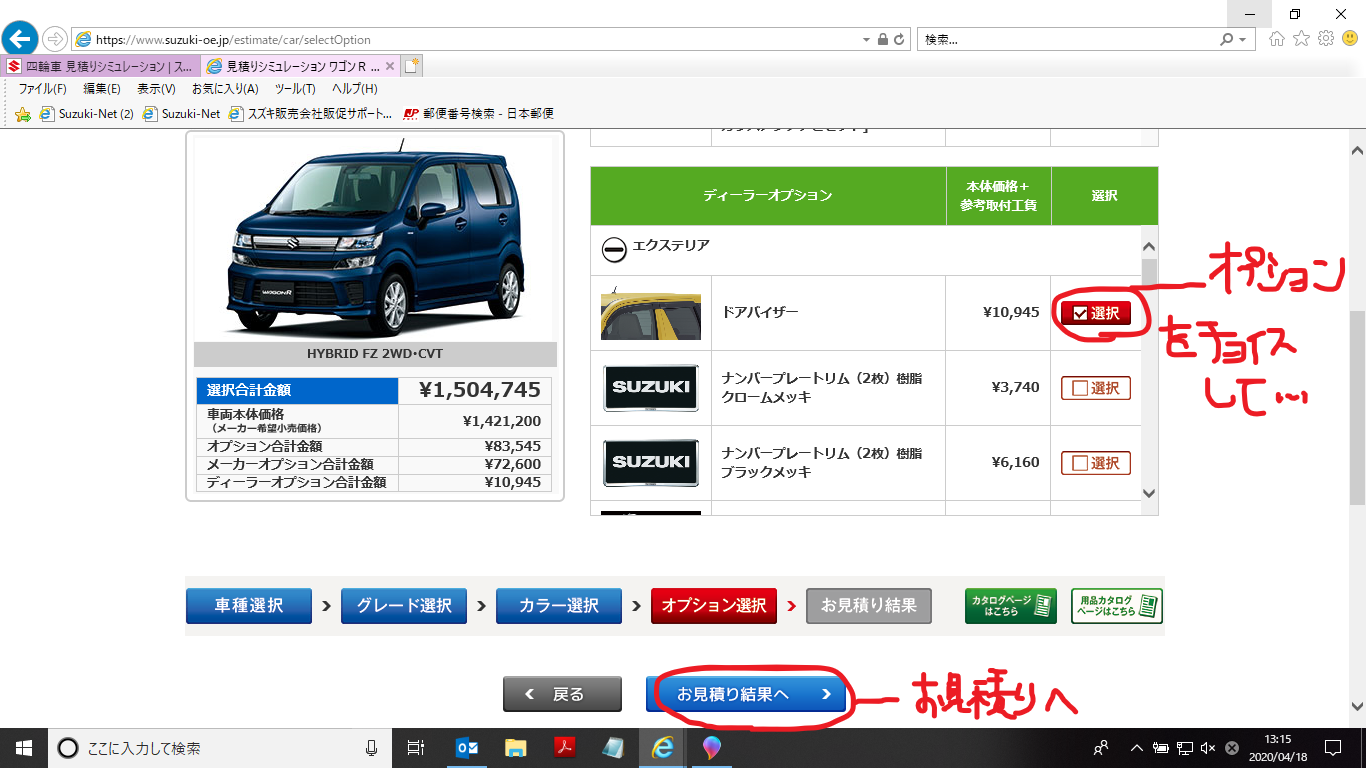Show hidden tray icons chevron
Screen dimensions: 1366x768
pyautogui.click(x=1137, y=747)
